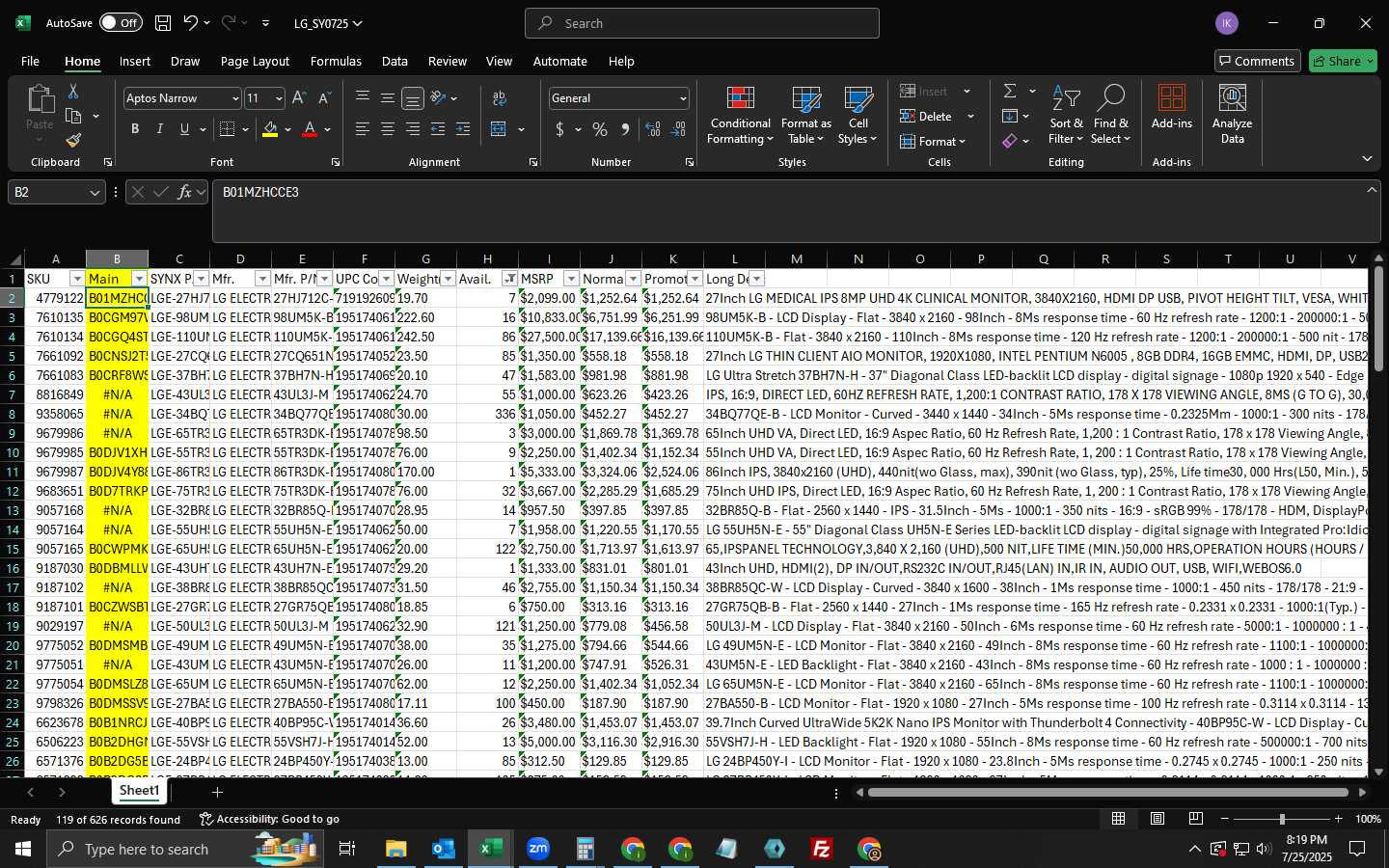This screenshot has height=868, width=1389.
Task: Toggle Wrap Text button
Action: (500, 98)
